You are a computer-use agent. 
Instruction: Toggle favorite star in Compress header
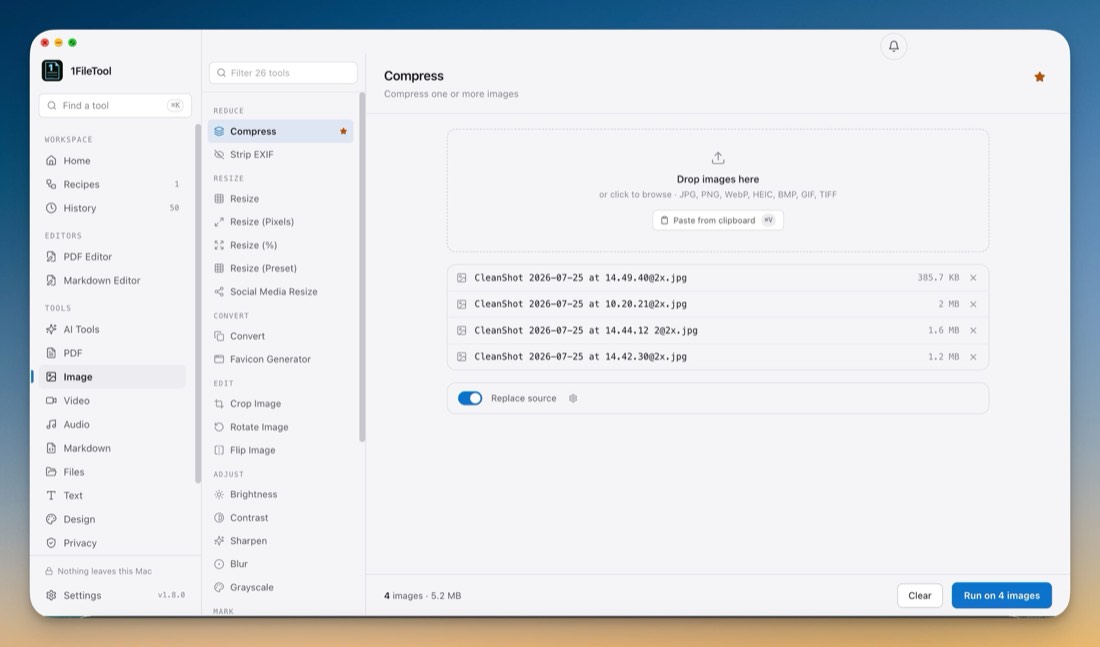1039,77
